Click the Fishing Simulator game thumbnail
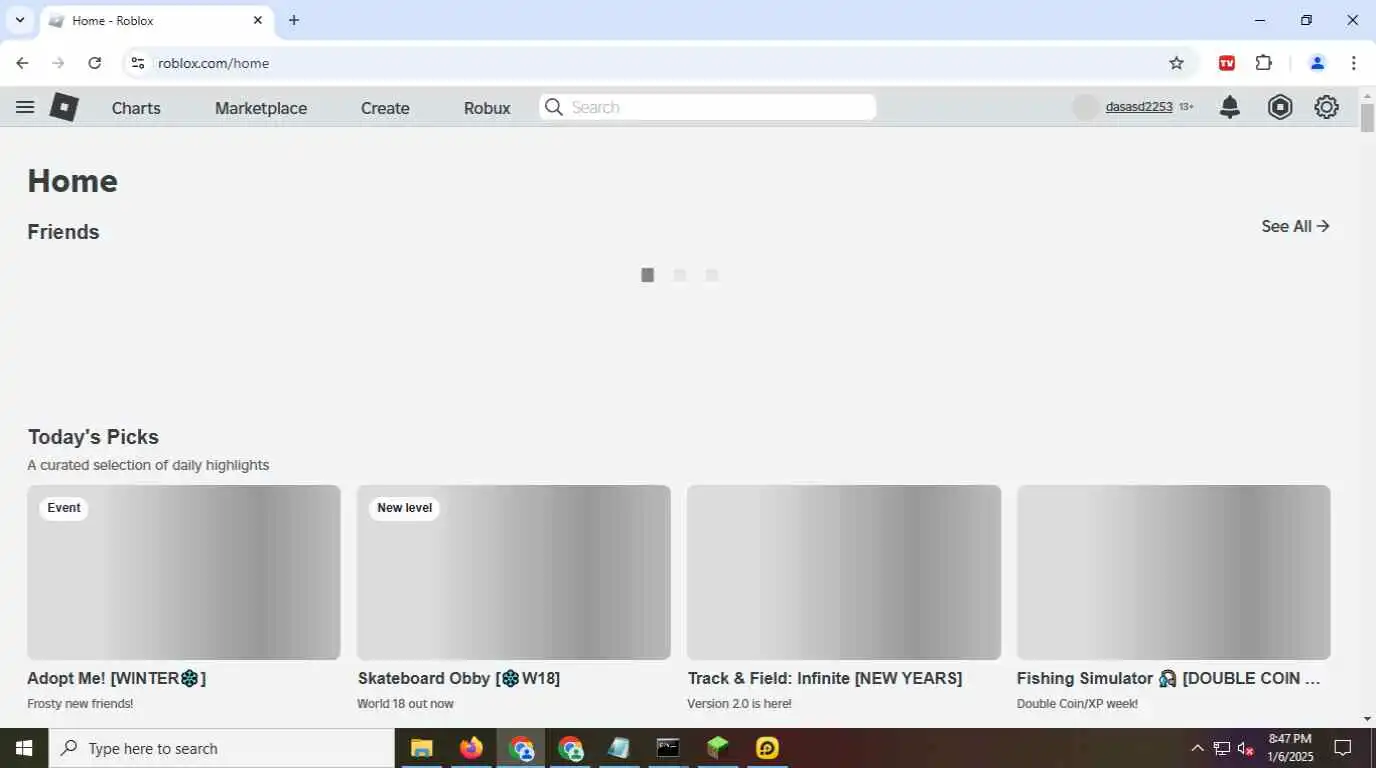Image resolution: width=1376 pixels, height=768 pixels. coord(1174,572)
